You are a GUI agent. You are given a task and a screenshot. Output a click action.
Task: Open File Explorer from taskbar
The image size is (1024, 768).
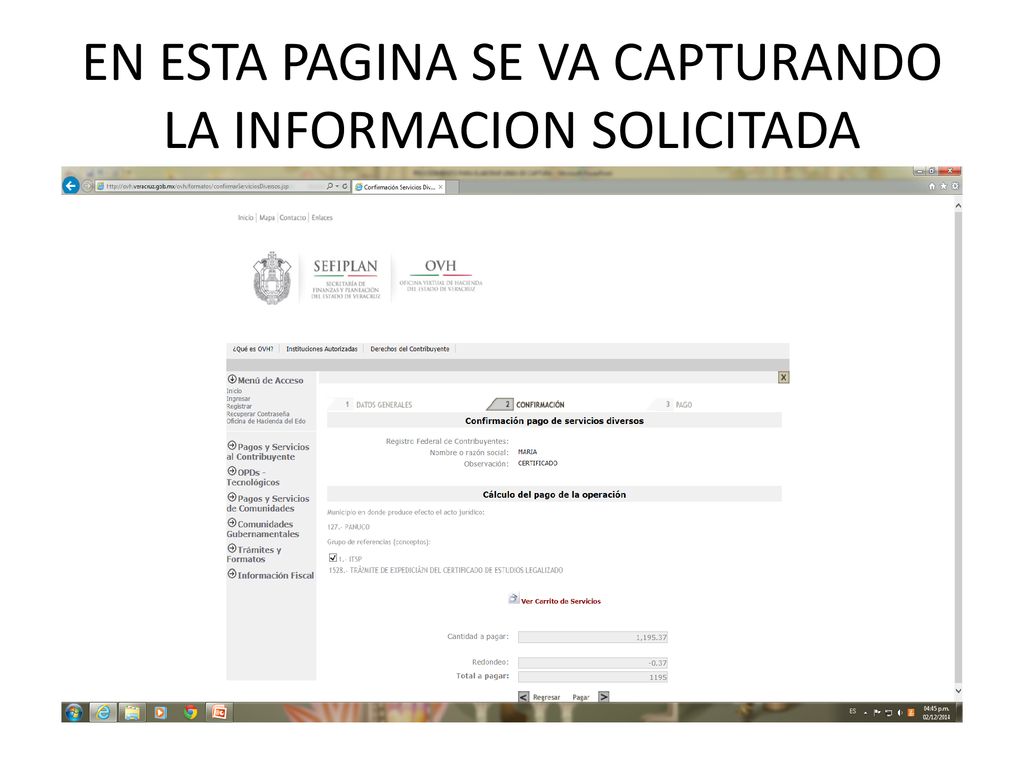coord(132,712)
